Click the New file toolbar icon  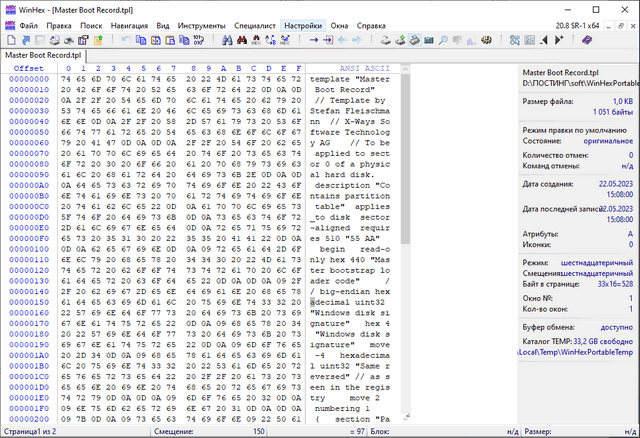click(x=11, y=39)
